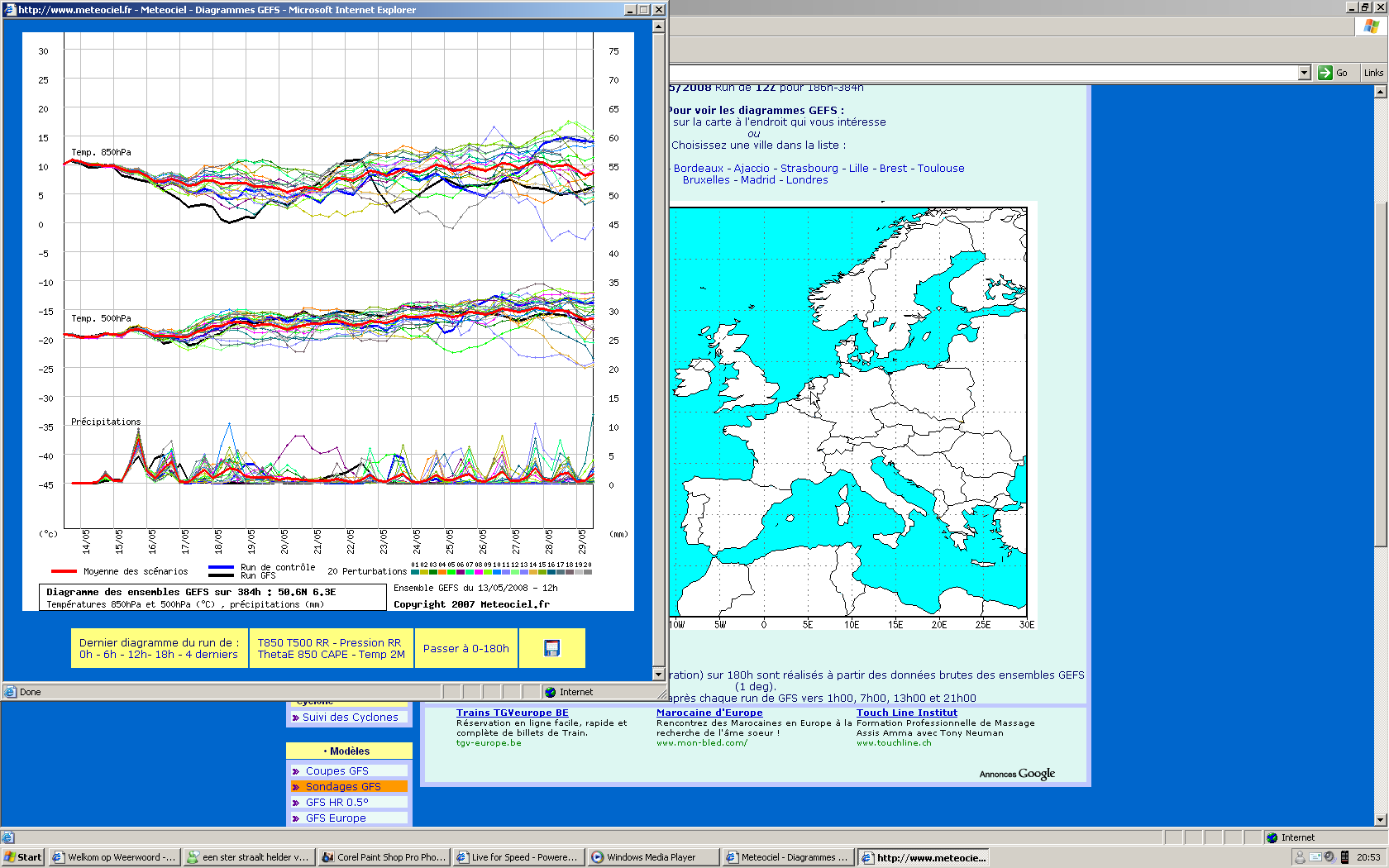
Task: Click the green Go arrow button
Action: (1334, 73)
